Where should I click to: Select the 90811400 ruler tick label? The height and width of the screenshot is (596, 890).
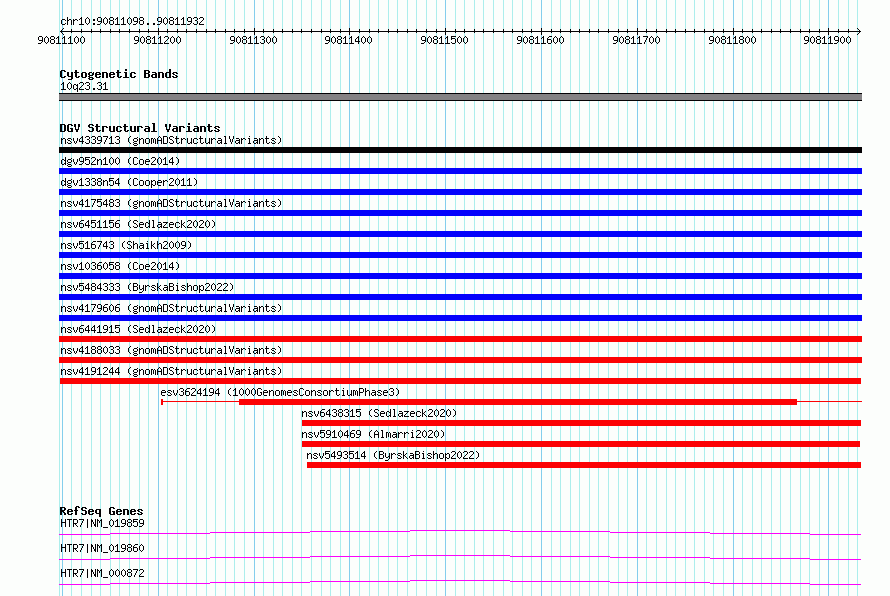tap(349, 40)
